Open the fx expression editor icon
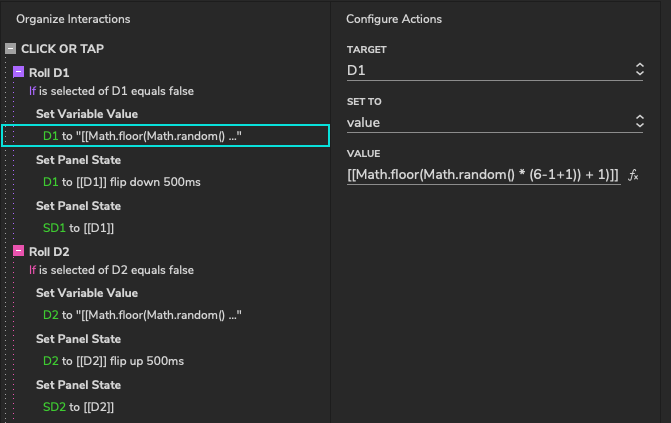 pos(633,175)
